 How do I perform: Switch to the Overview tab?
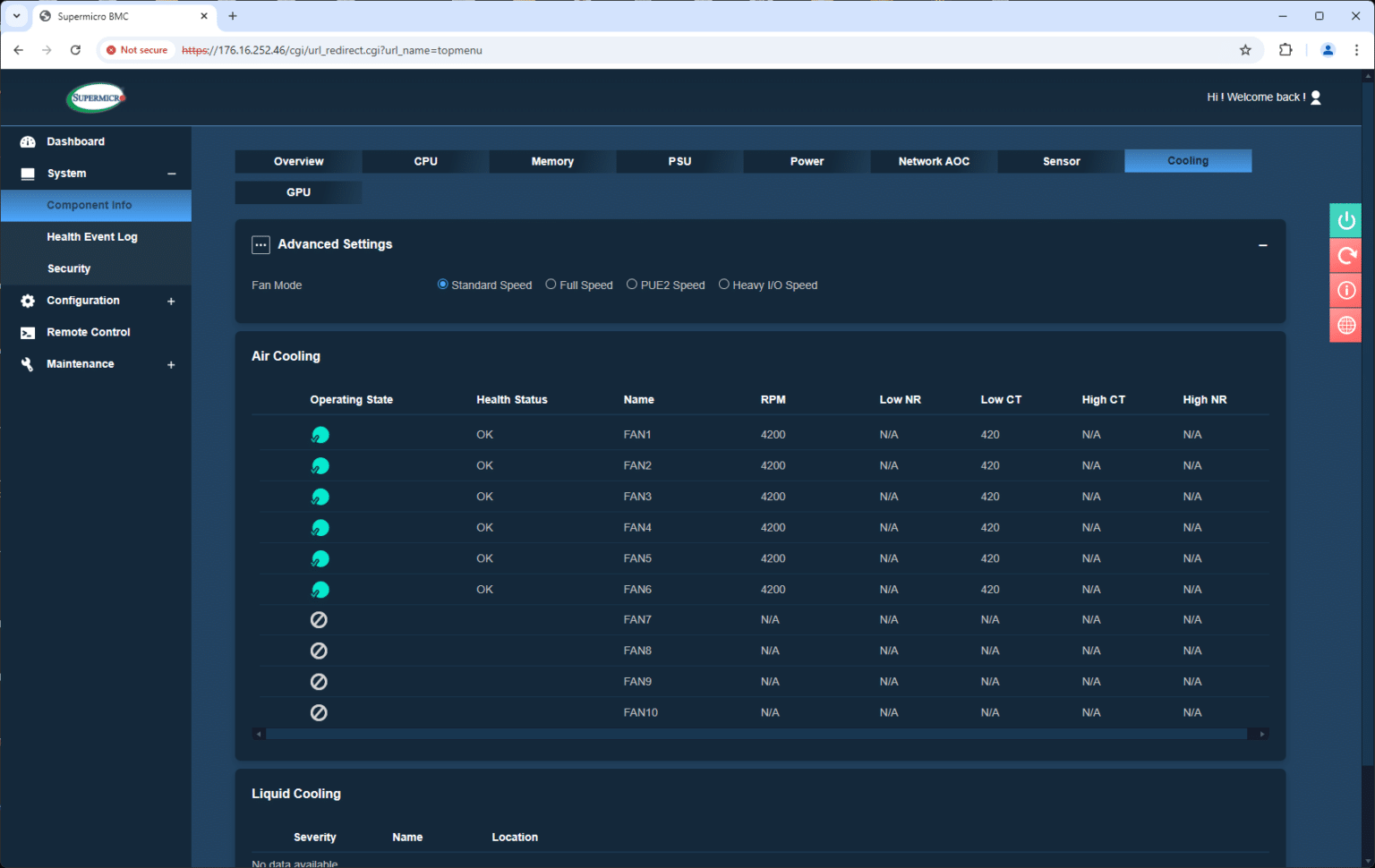[298, 161]
